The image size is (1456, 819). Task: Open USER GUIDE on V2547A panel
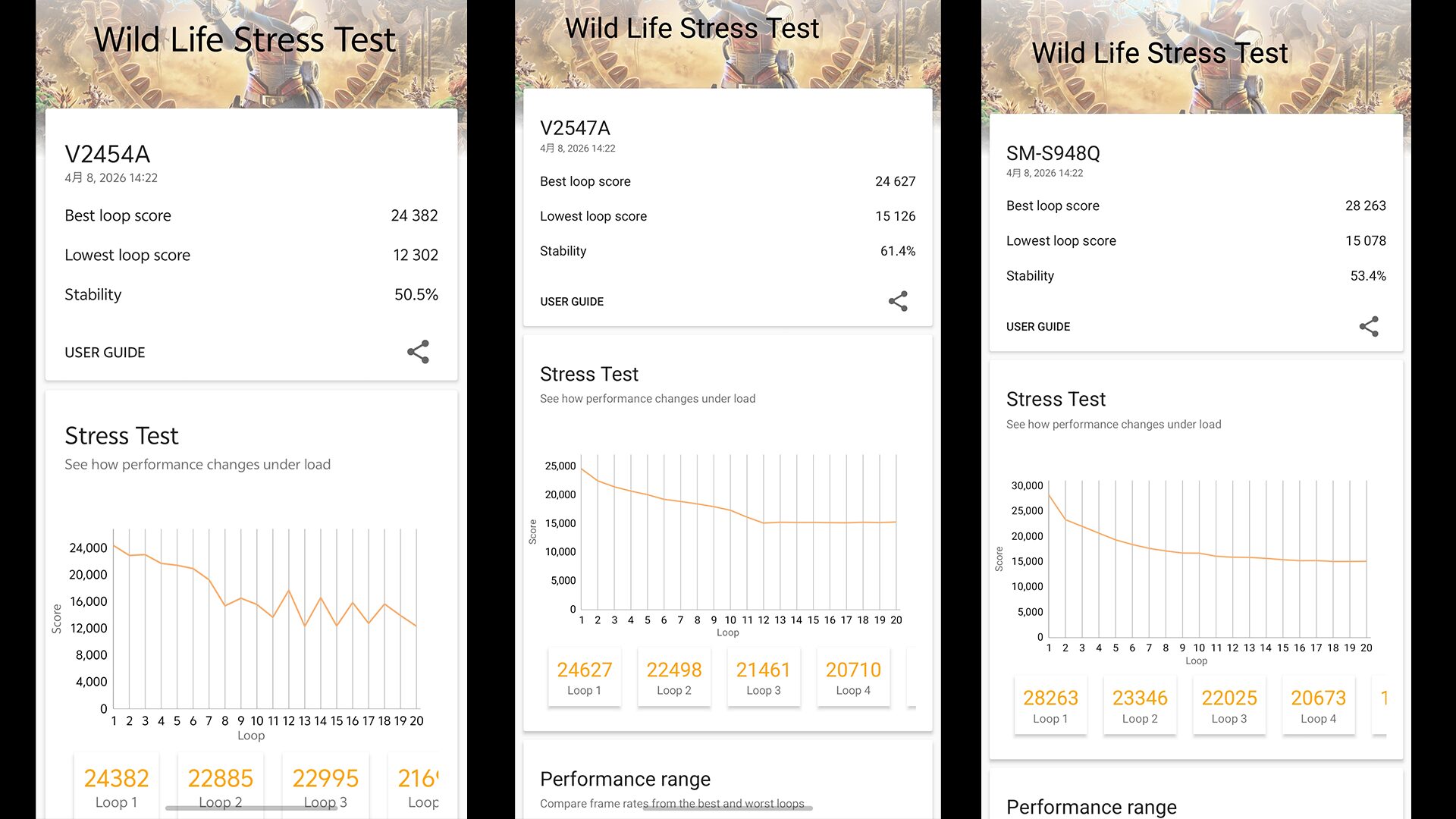(x=572, y=302)
